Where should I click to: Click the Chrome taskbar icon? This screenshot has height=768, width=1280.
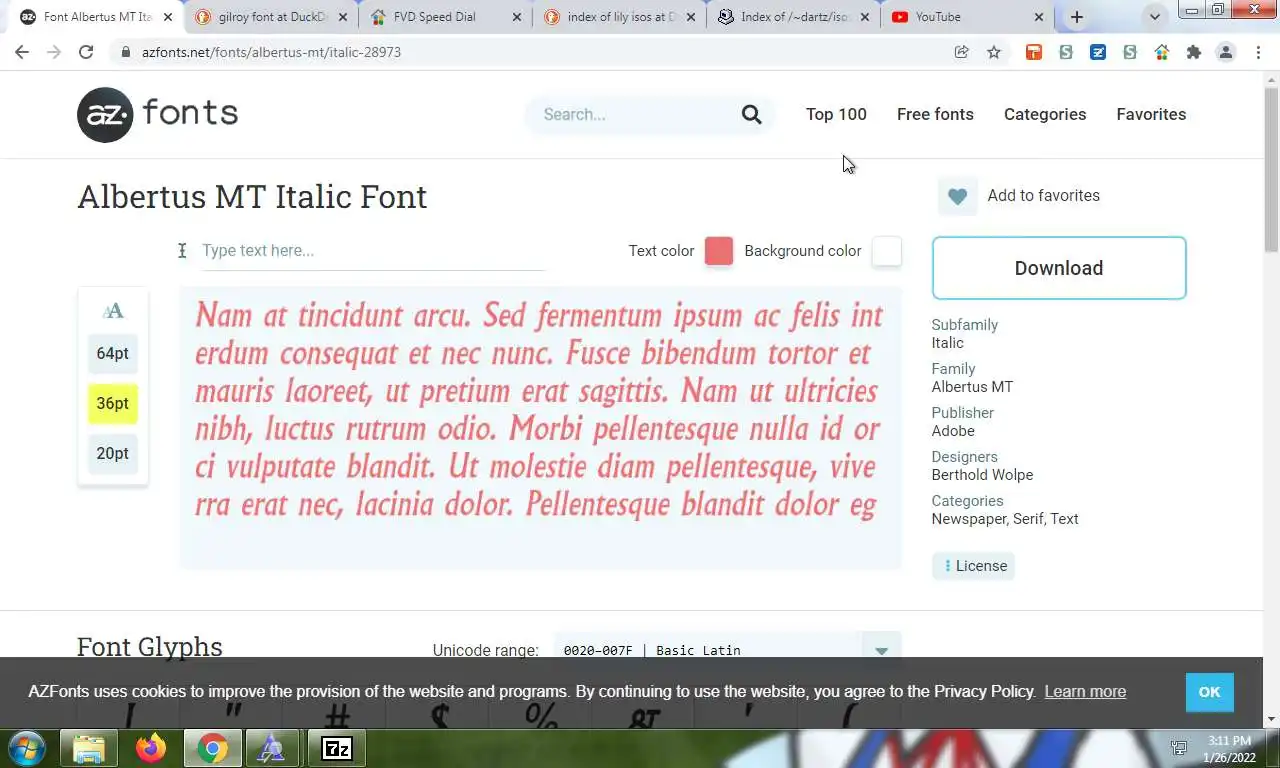212,748
